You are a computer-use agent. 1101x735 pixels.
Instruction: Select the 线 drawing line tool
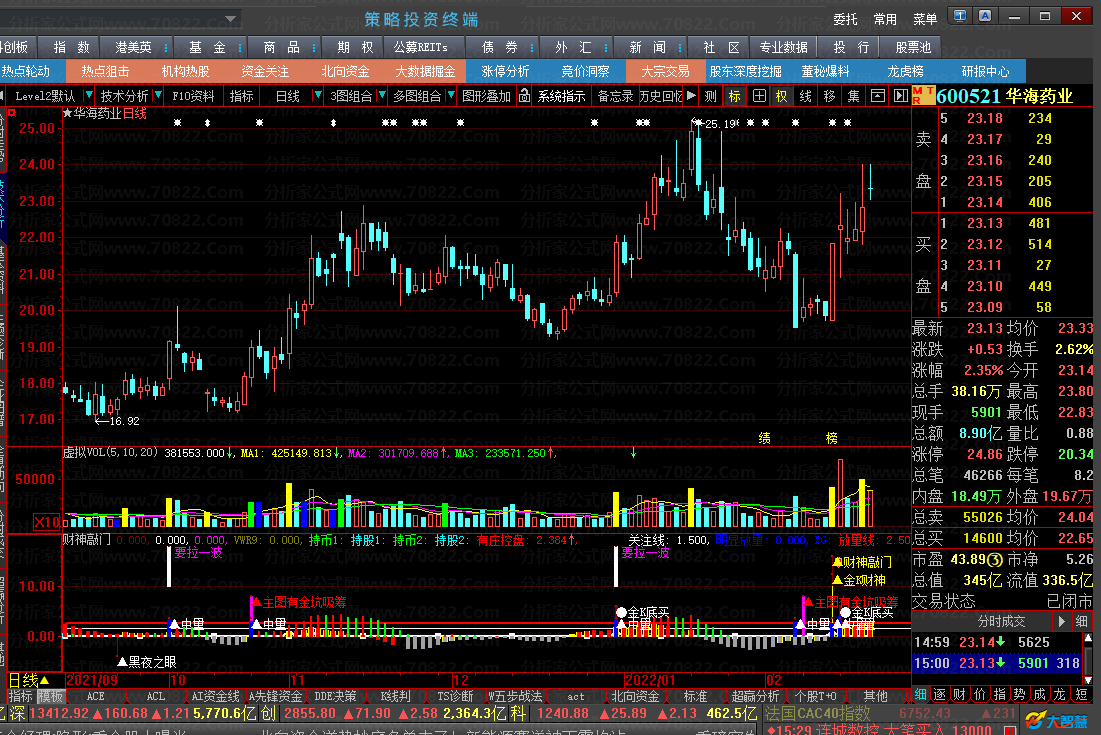point(805,96)
